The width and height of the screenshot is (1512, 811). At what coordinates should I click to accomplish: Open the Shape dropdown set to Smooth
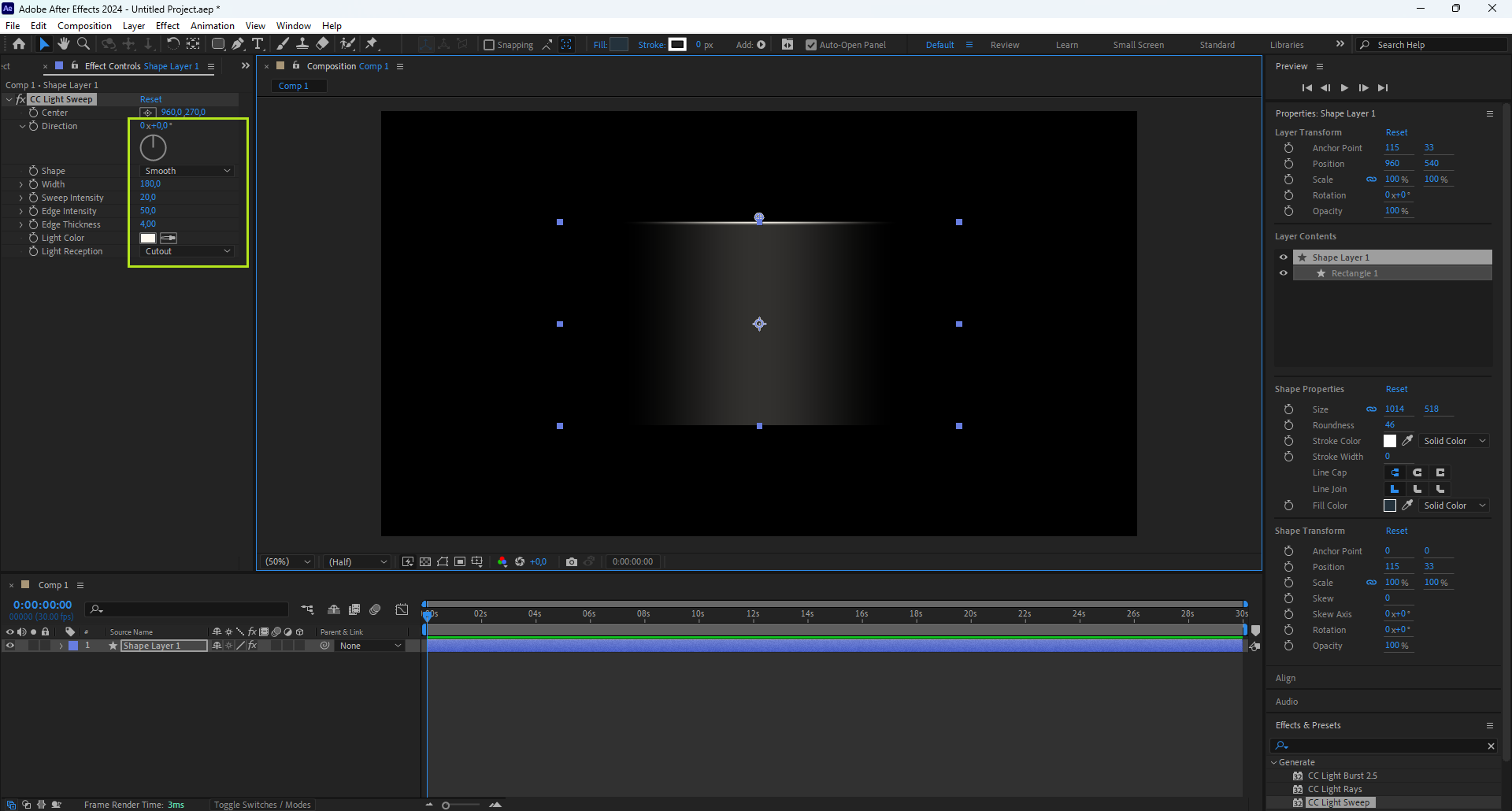point(187,171)
